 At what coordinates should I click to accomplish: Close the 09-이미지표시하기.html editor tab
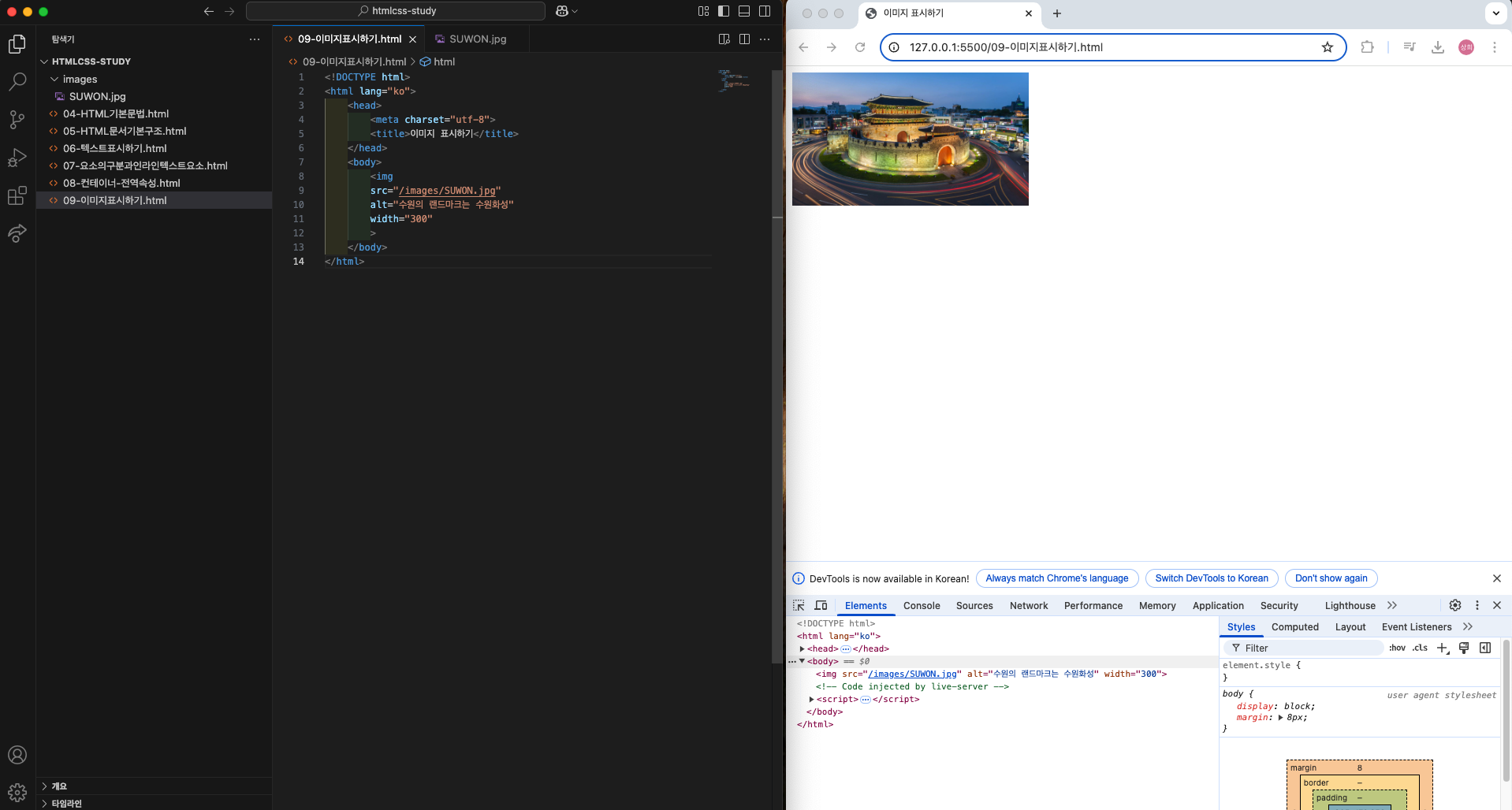coord(412,39)
